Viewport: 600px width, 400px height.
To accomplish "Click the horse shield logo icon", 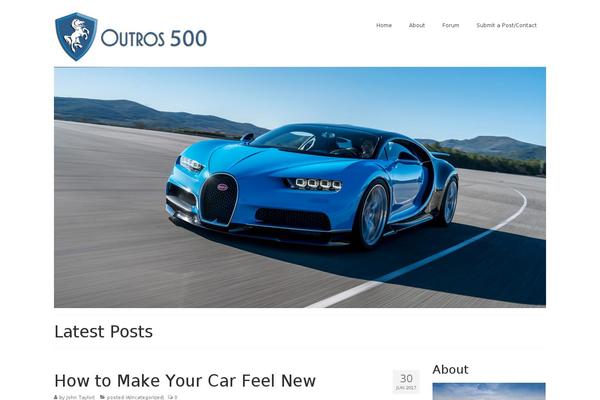I will 76,36.
